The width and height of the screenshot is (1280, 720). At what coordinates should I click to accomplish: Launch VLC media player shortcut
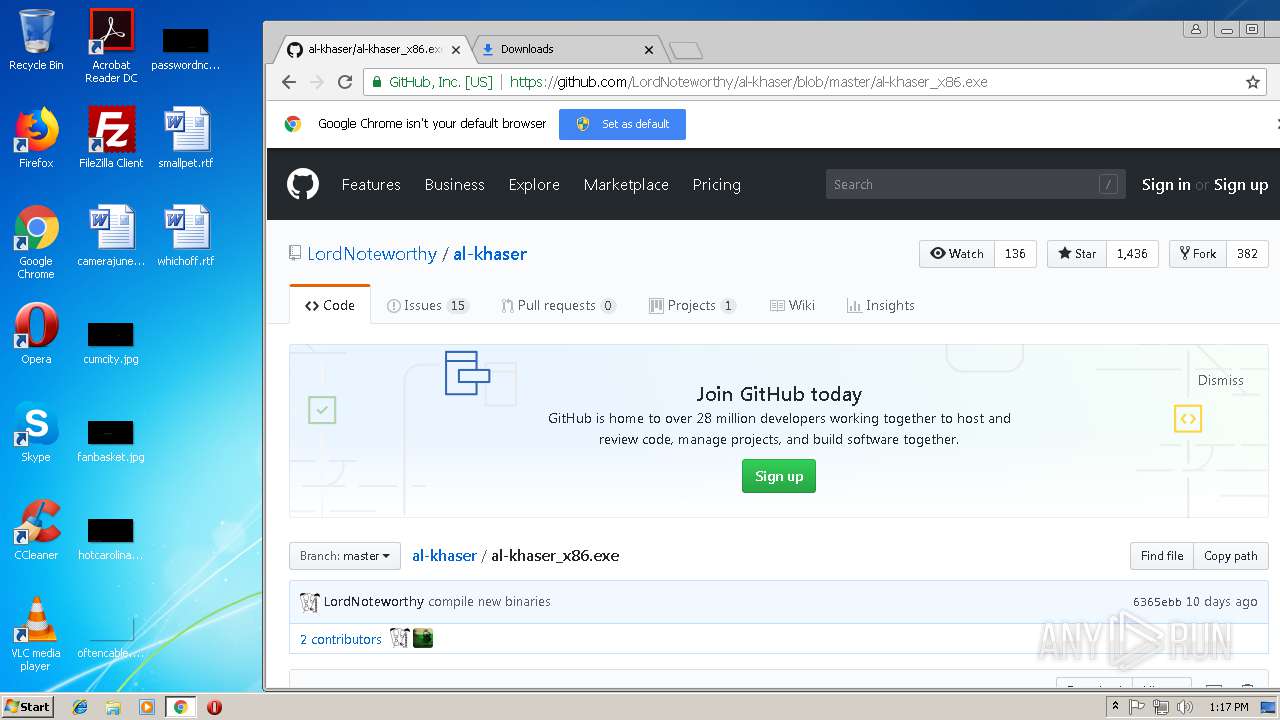click(36, 634)
